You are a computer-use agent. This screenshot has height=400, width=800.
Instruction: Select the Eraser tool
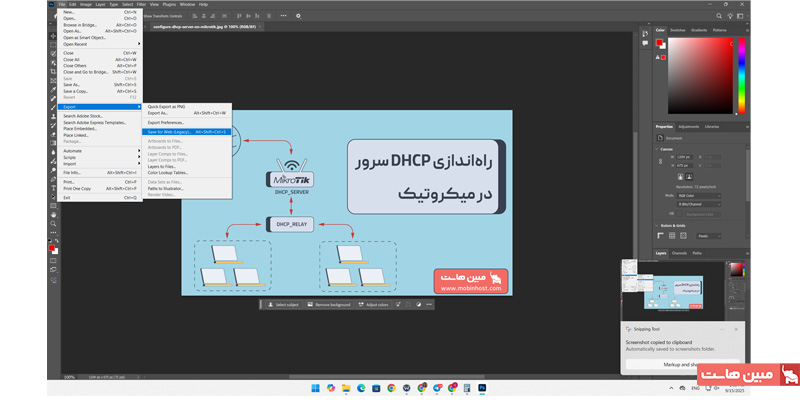[x=53, y=135]
